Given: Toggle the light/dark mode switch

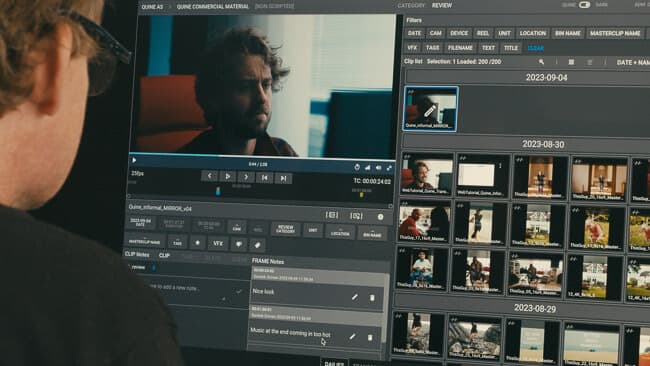Looking at the screenshot, I should tap(585, 5).
